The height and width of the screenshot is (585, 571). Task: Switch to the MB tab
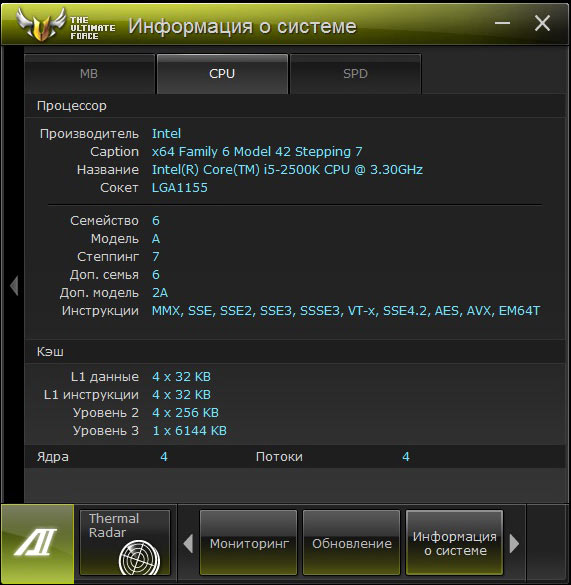(x=89, y=74)
